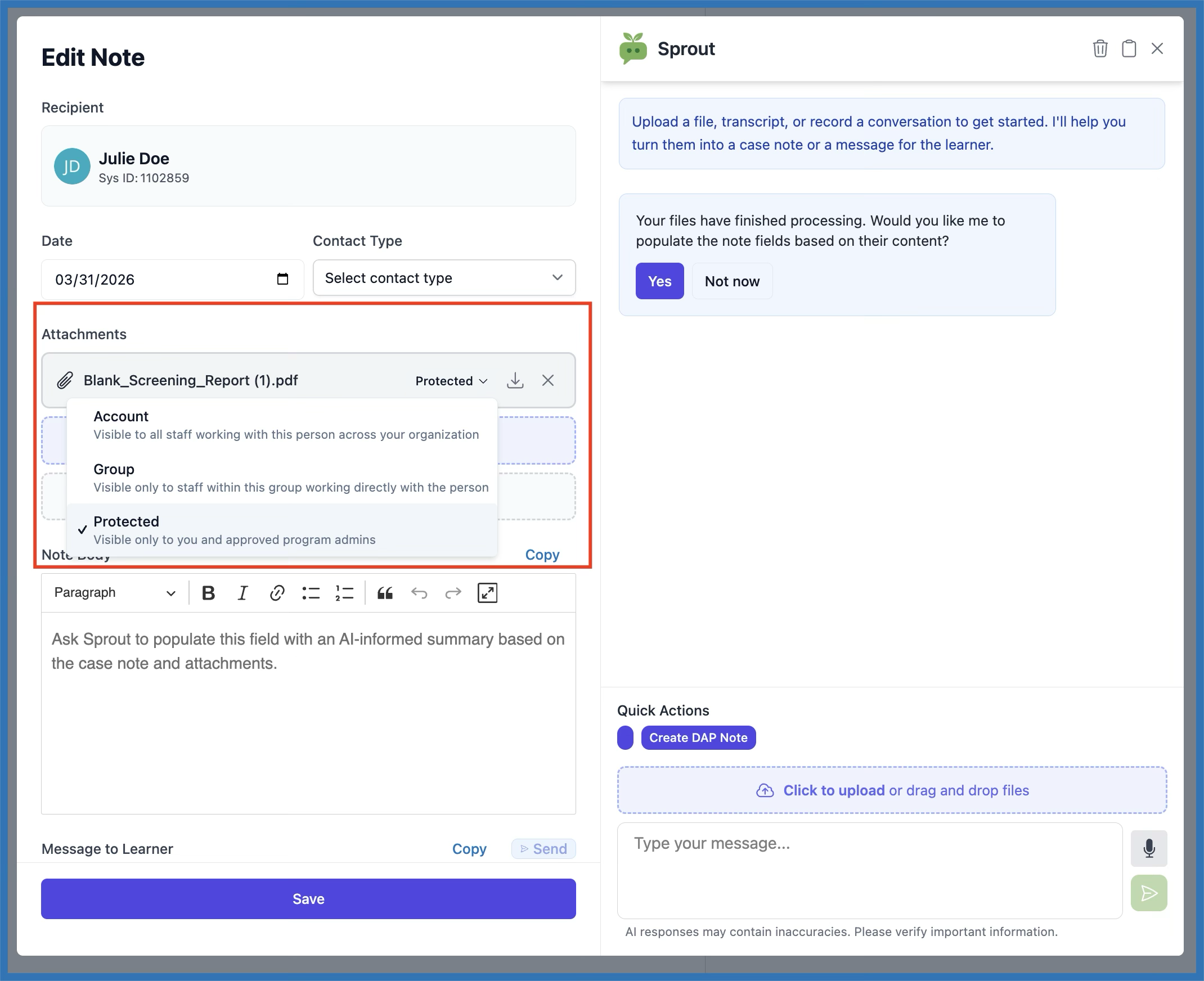Expand note editor to fullscreen

(x=487, y=593)
